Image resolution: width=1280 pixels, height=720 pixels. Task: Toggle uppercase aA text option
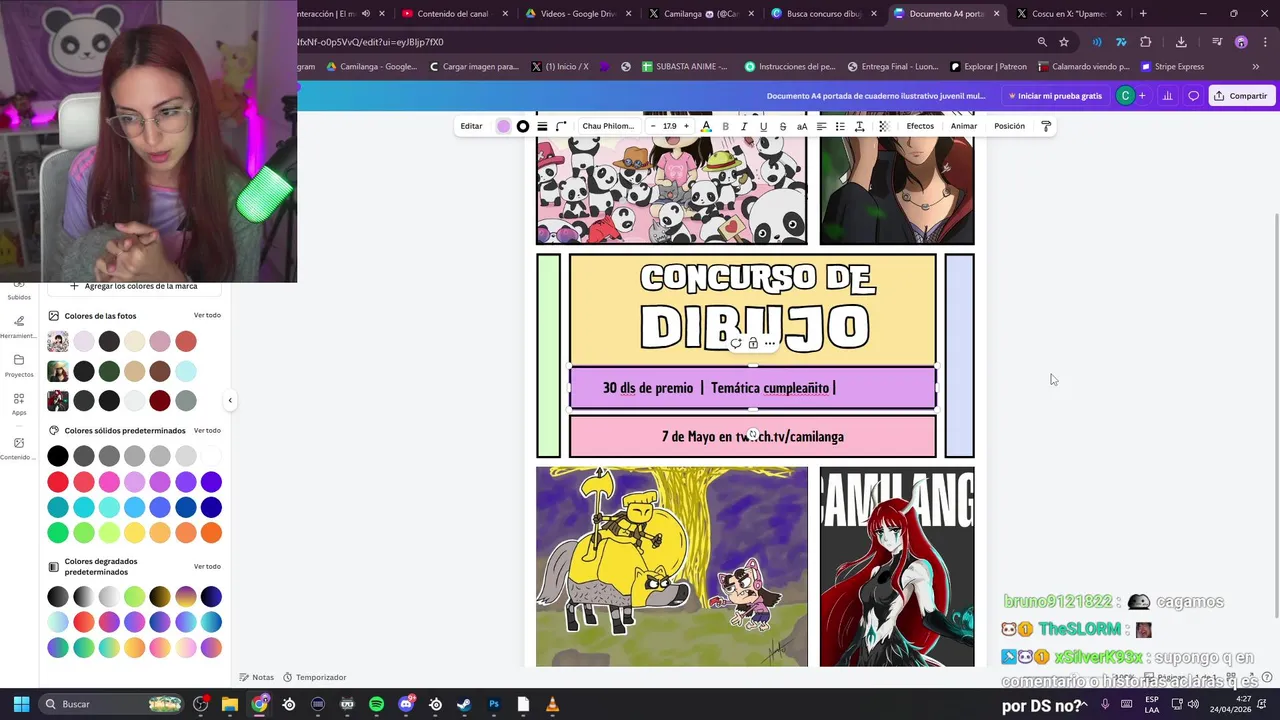[x=801, y=126]
